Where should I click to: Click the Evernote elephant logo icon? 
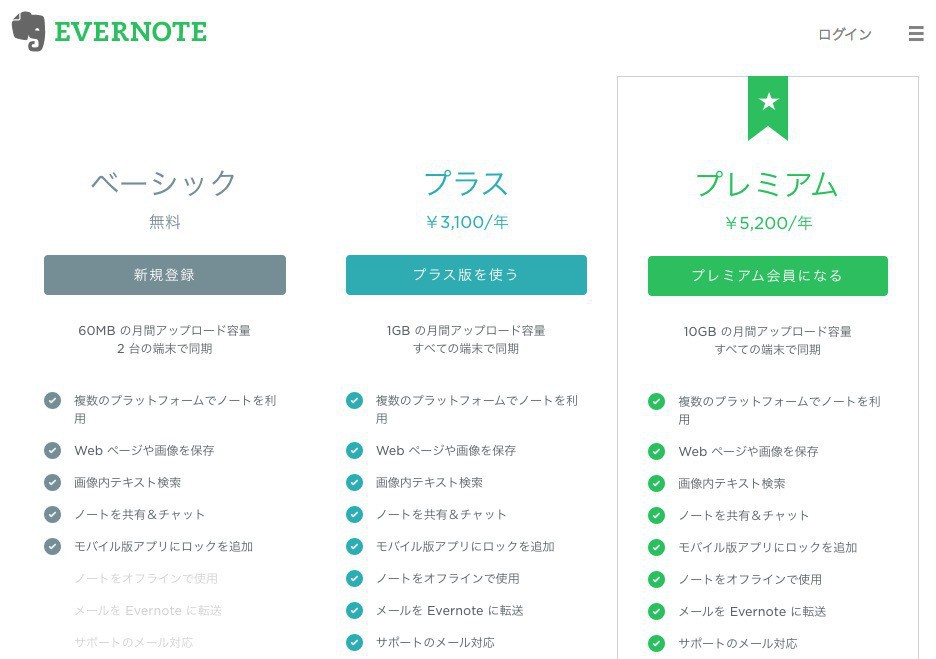(x=28, y=32)
